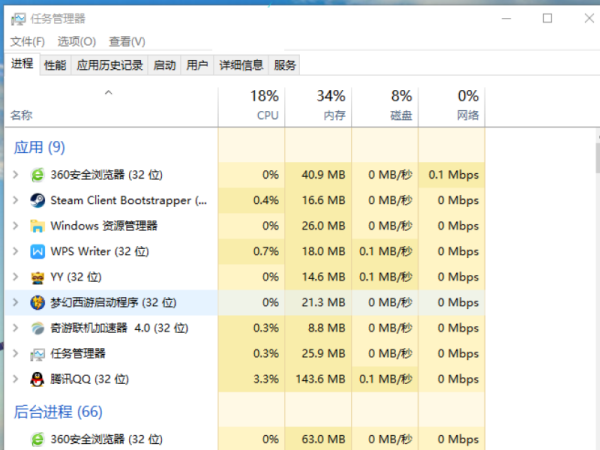Switch to the 性能 tab
The image size is (600, 450).
click(55, 65)
